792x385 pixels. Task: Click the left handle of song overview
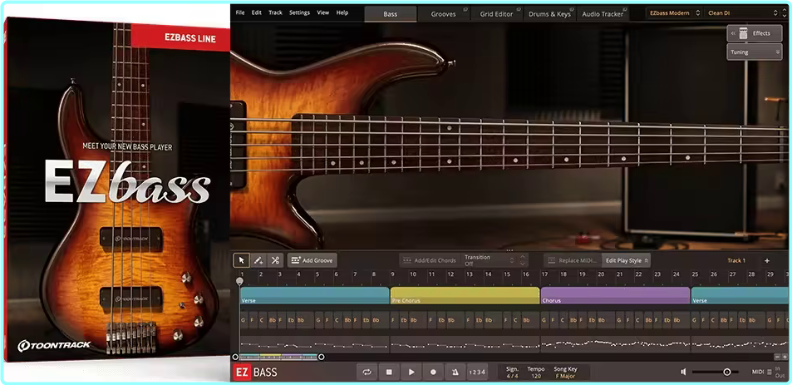click(235, 357)
